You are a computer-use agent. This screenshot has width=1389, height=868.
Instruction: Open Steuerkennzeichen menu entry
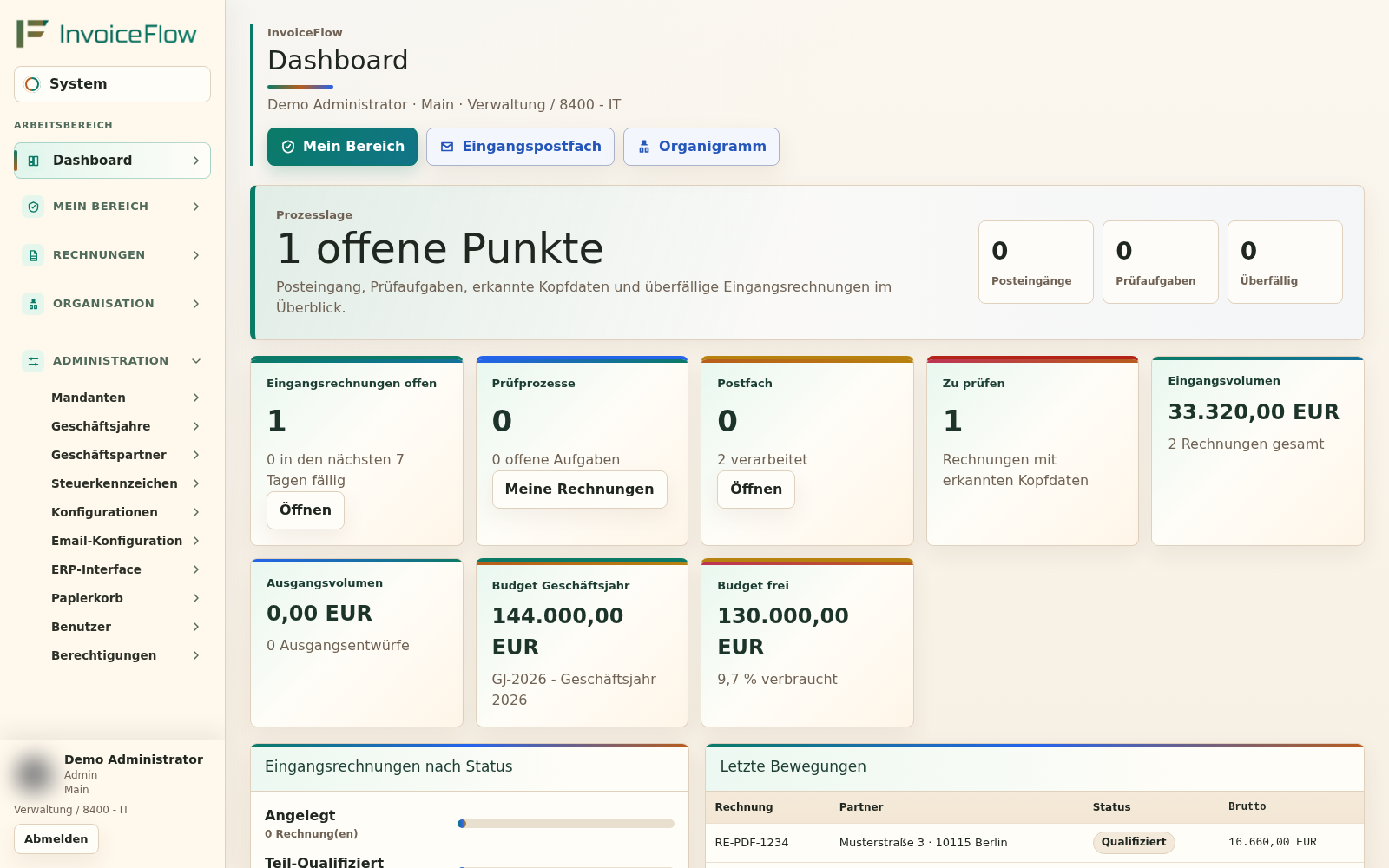126,483
